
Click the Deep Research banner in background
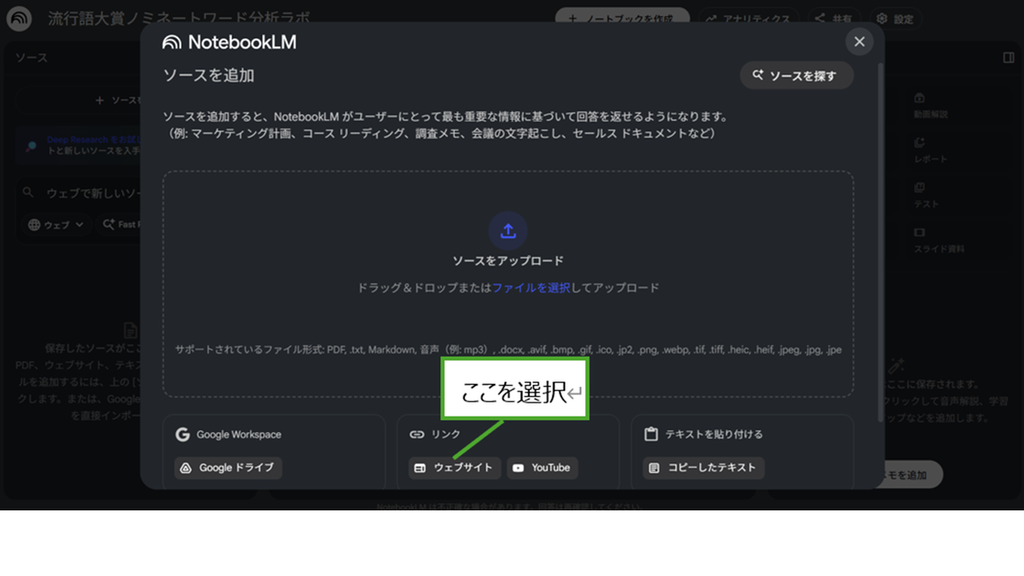pos(78,145)
